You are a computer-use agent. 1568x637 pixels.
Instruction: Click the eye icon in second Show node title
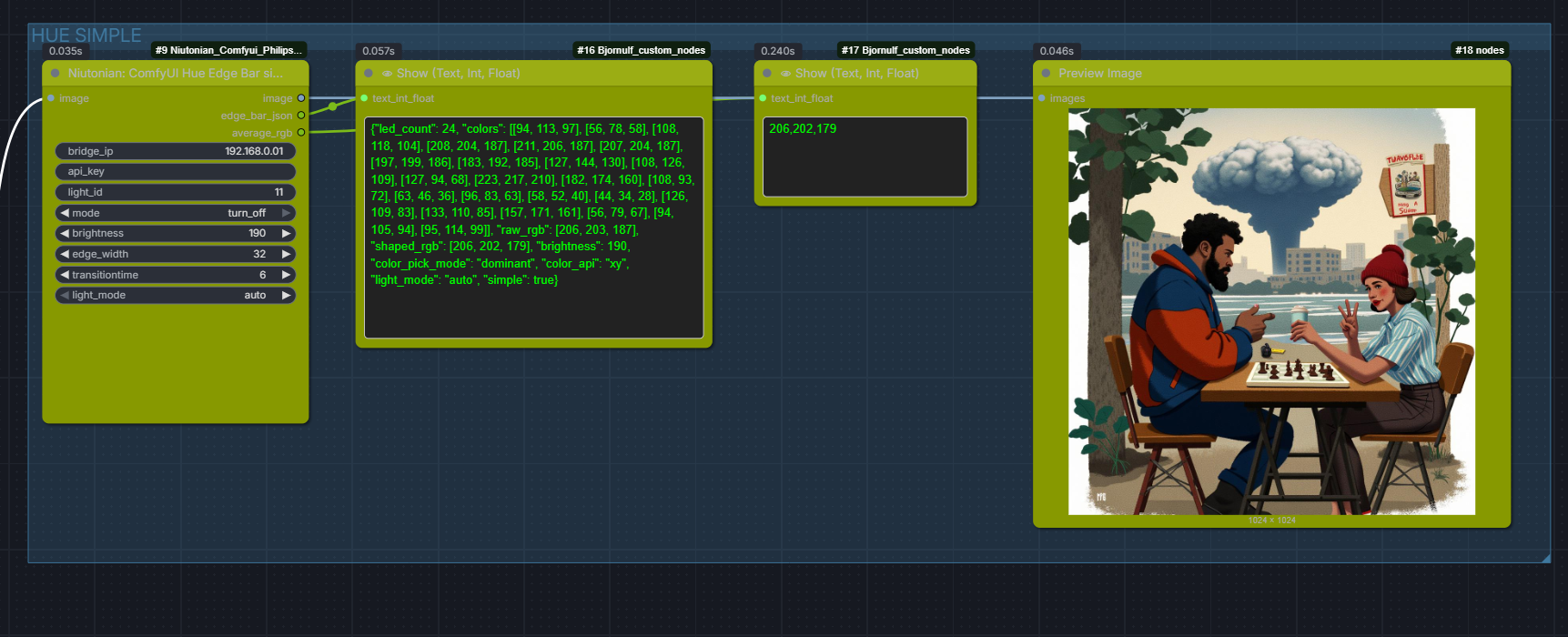click(x=785, y=74)
